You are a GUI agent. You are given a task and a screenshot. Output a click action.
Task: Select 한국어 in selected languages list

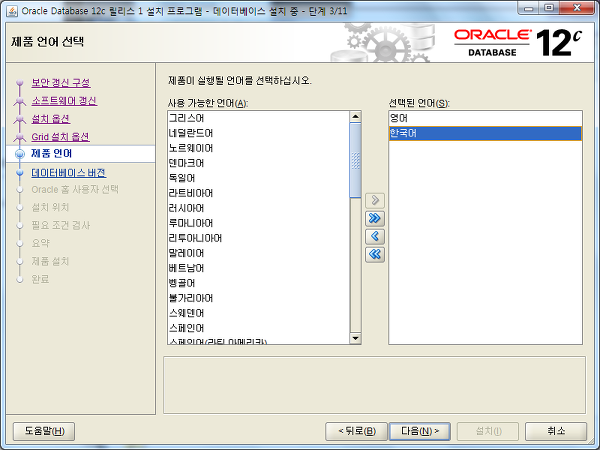click(x=485, y=133)
